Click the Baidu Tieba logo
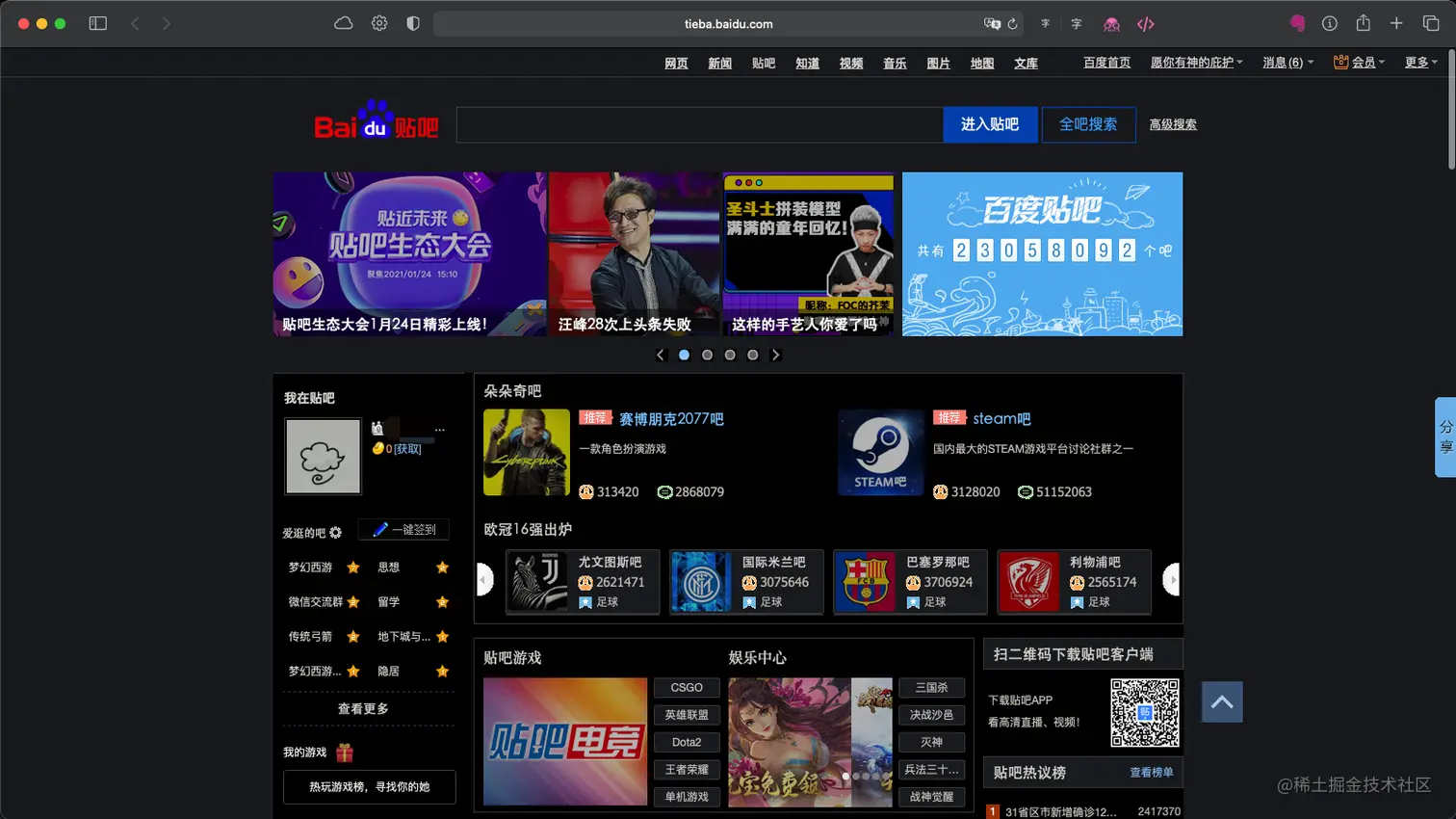 pos(377,121)
